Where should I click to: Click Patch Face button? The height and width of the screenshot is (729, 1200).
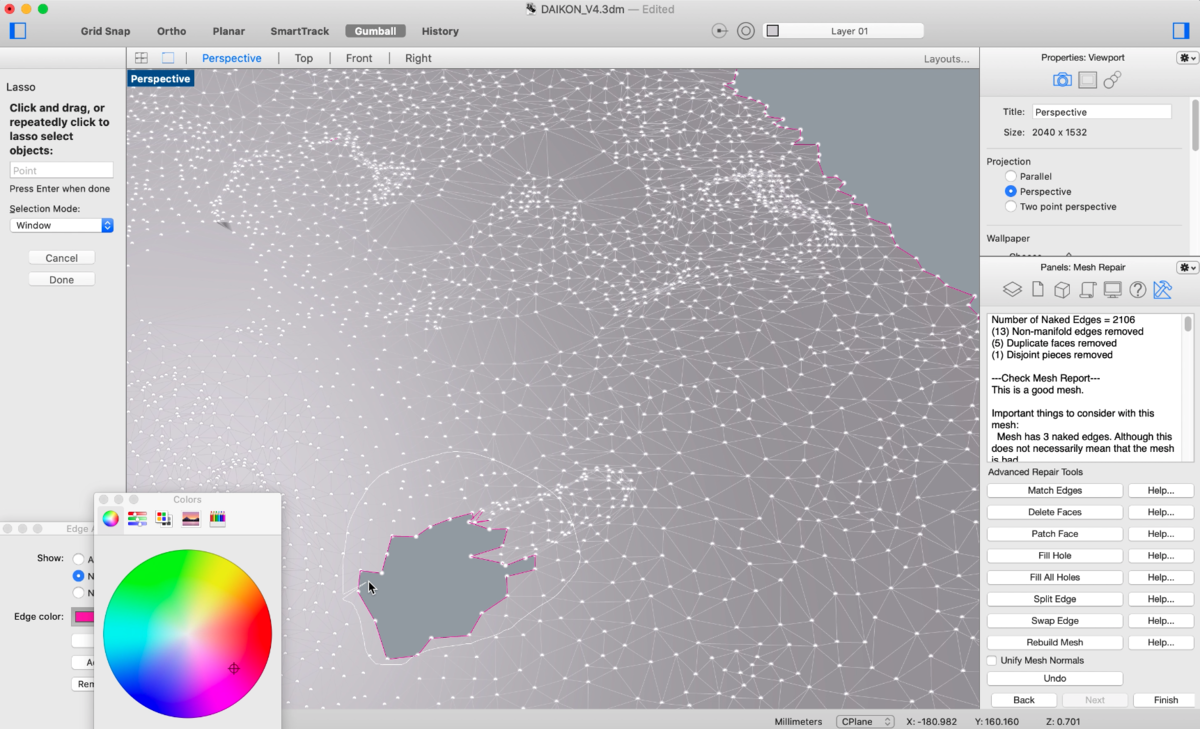pos(1055,534)
